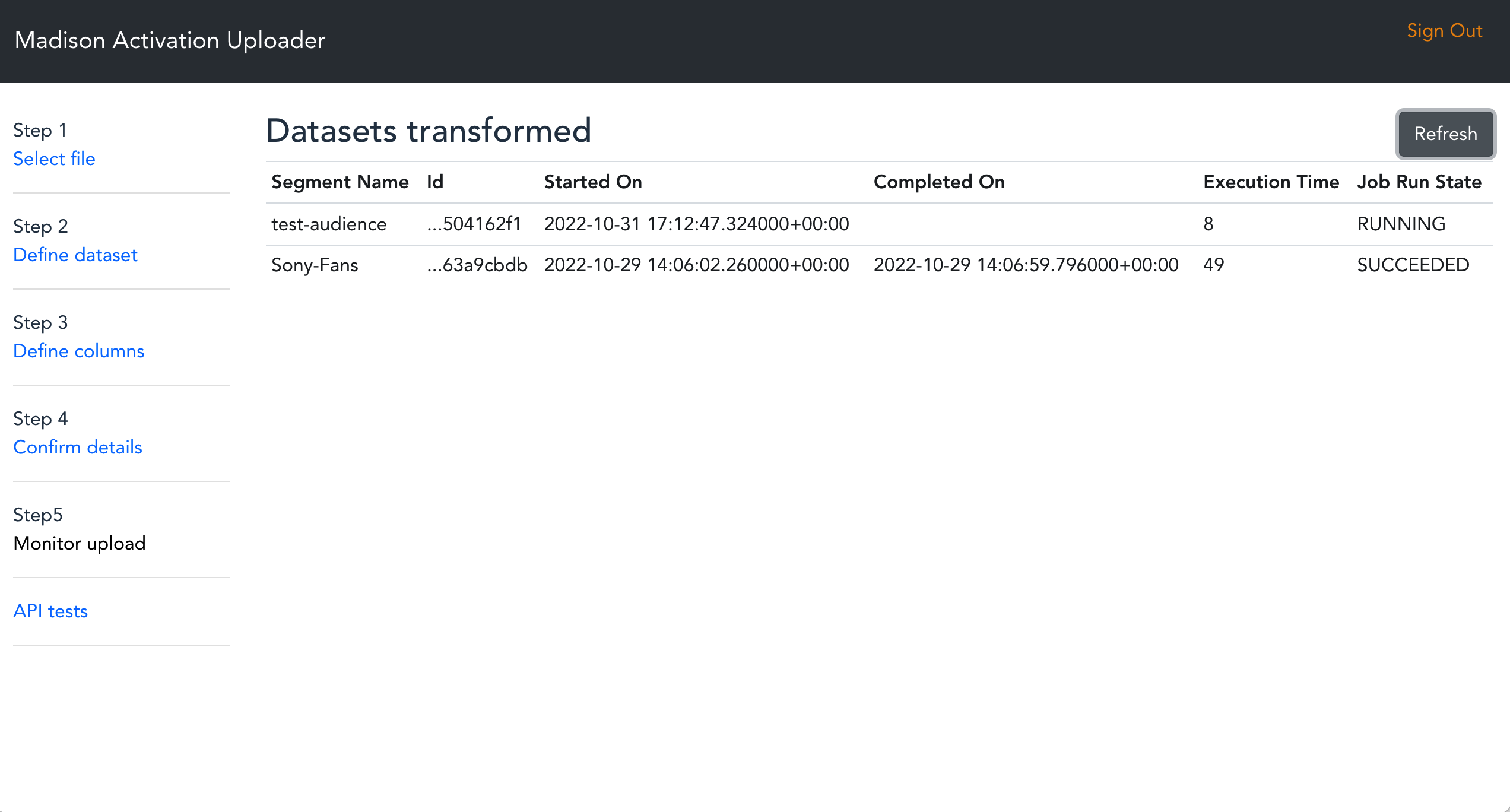Click the Madison Activation Uploader title
Image resolution: width=1510 pixels, height=812 pixels.
[x=170, y=40]
